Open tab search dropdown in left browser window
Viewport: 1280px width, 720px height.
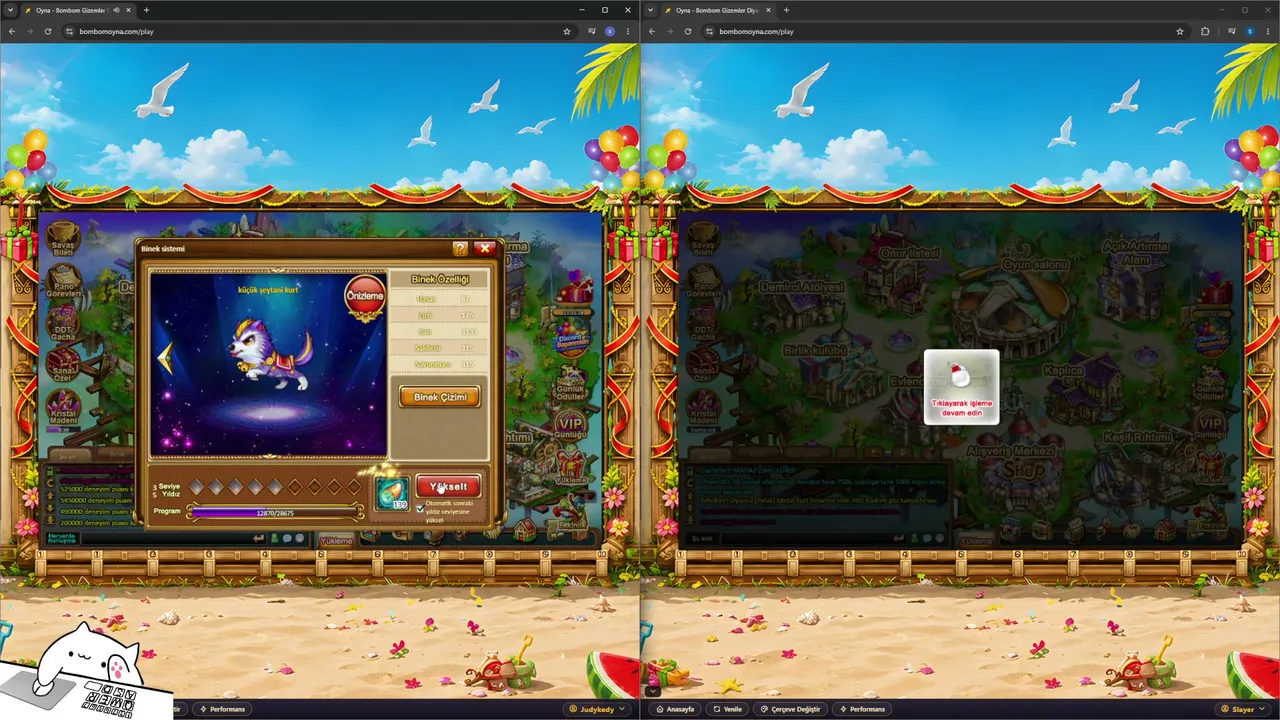[11, 10]
